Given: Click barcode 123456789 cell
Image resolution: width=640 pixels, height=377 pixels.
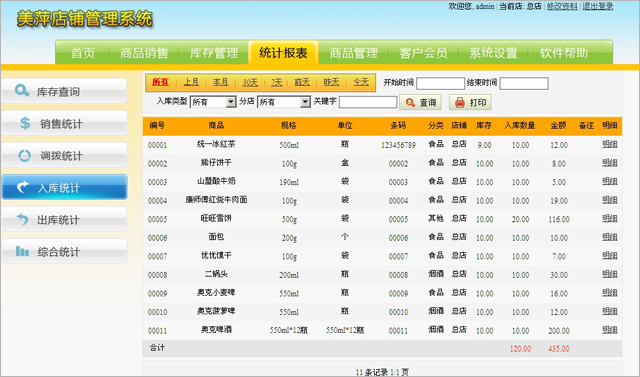Looking at the screenshot, I should coord(398,145).
